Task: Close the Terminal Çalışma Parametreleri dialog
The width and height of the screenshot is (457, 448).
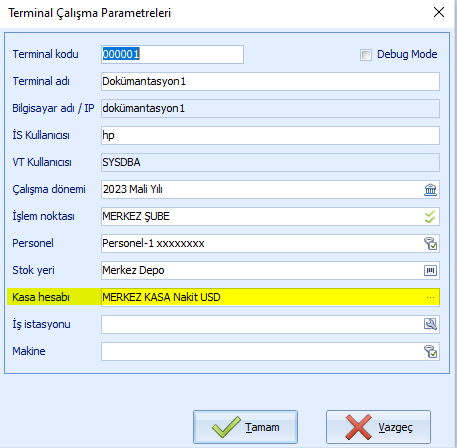Action: click(439, 12)
